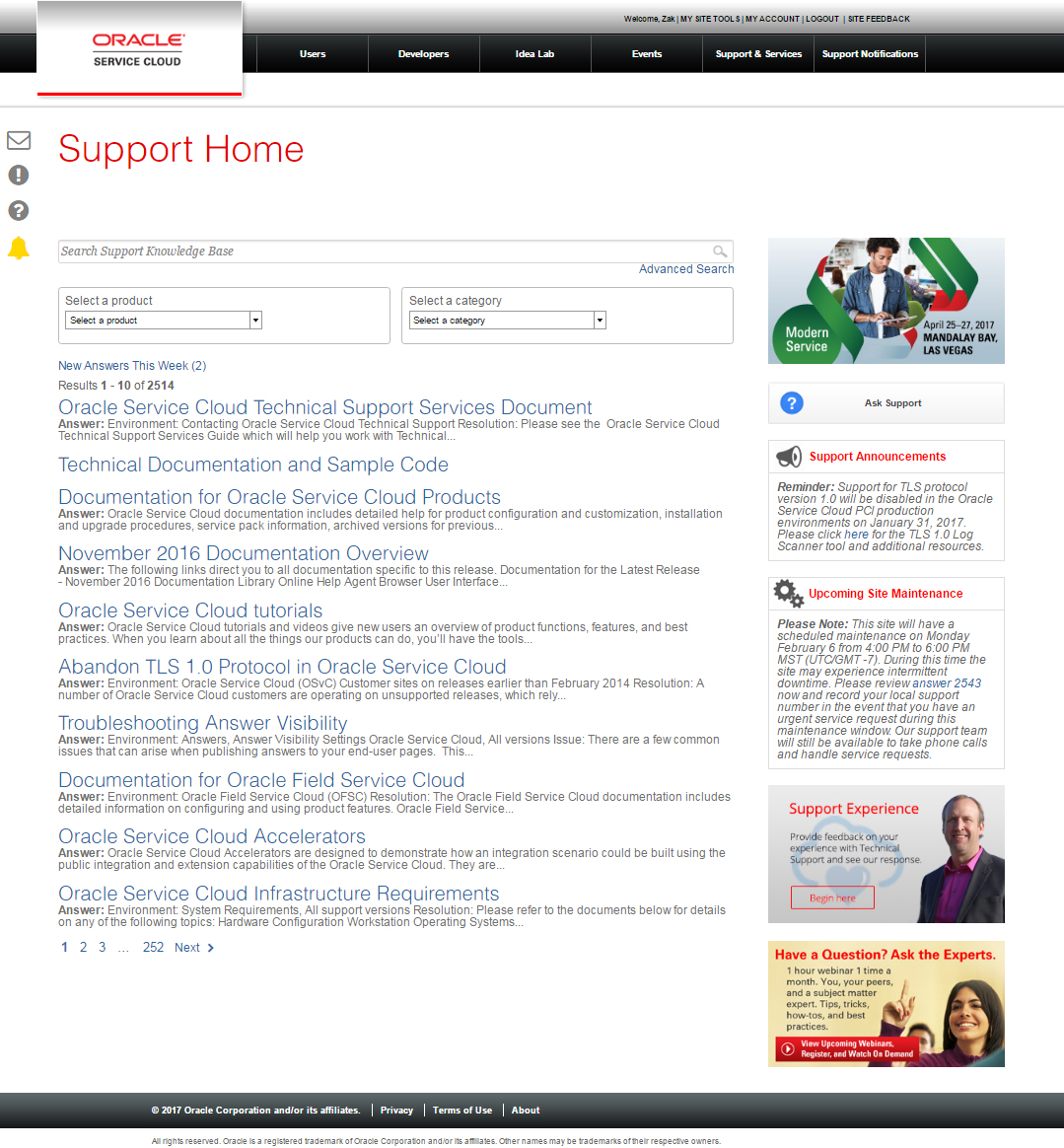
Task: Open New Answers This Week link
Action: [x=132, y=365]
